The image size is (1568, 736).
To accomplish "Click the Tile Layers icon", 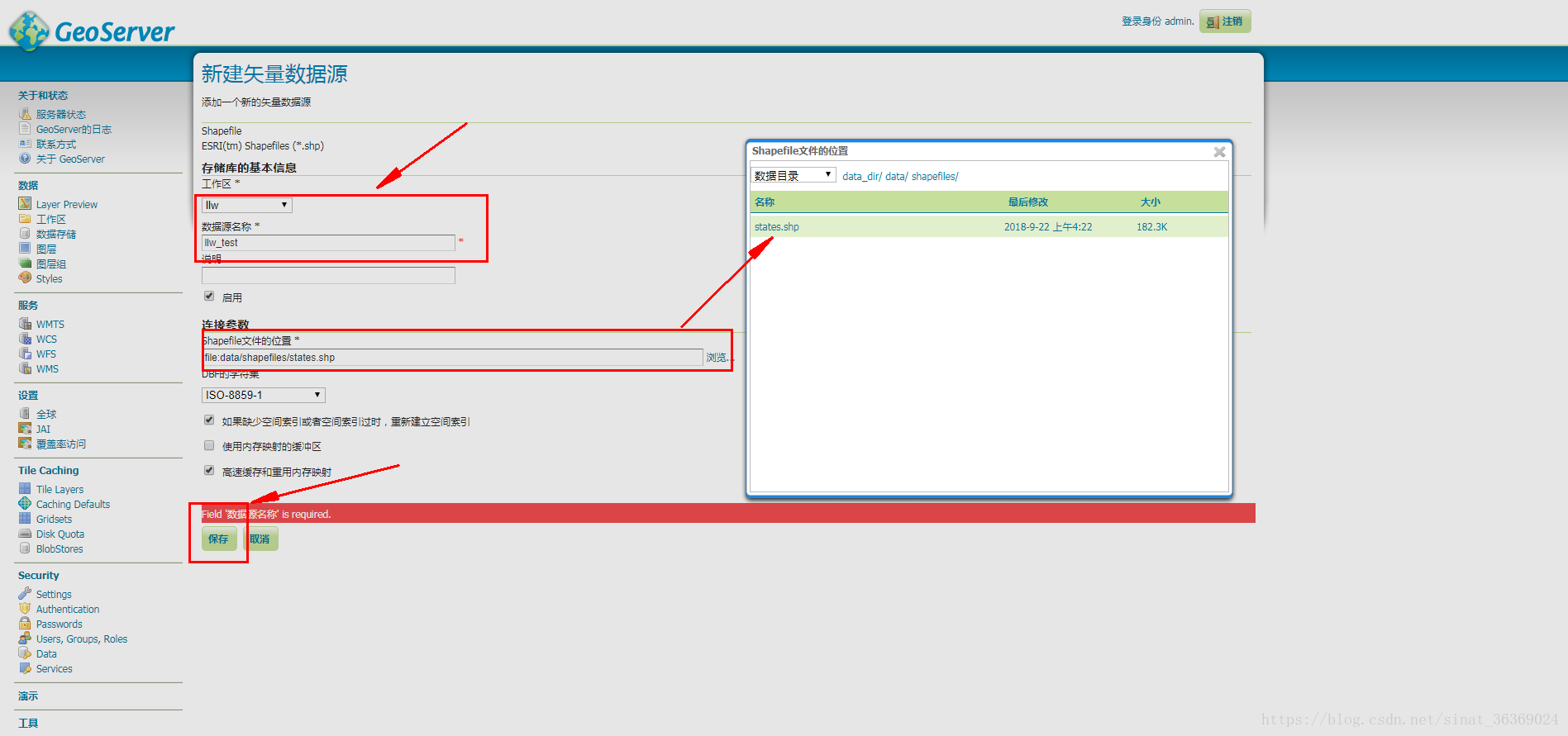I will [x=25, y=489].
